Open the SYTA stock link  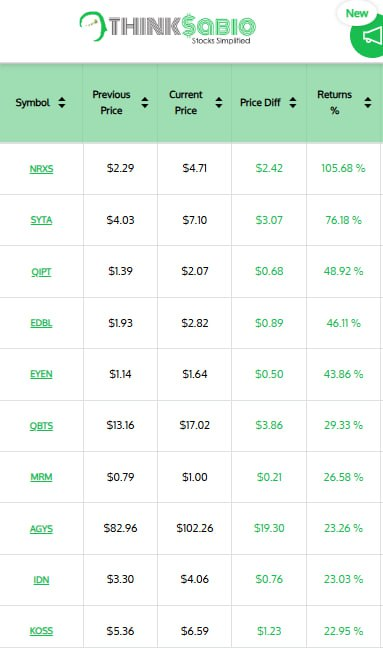[x=41, y=220]
